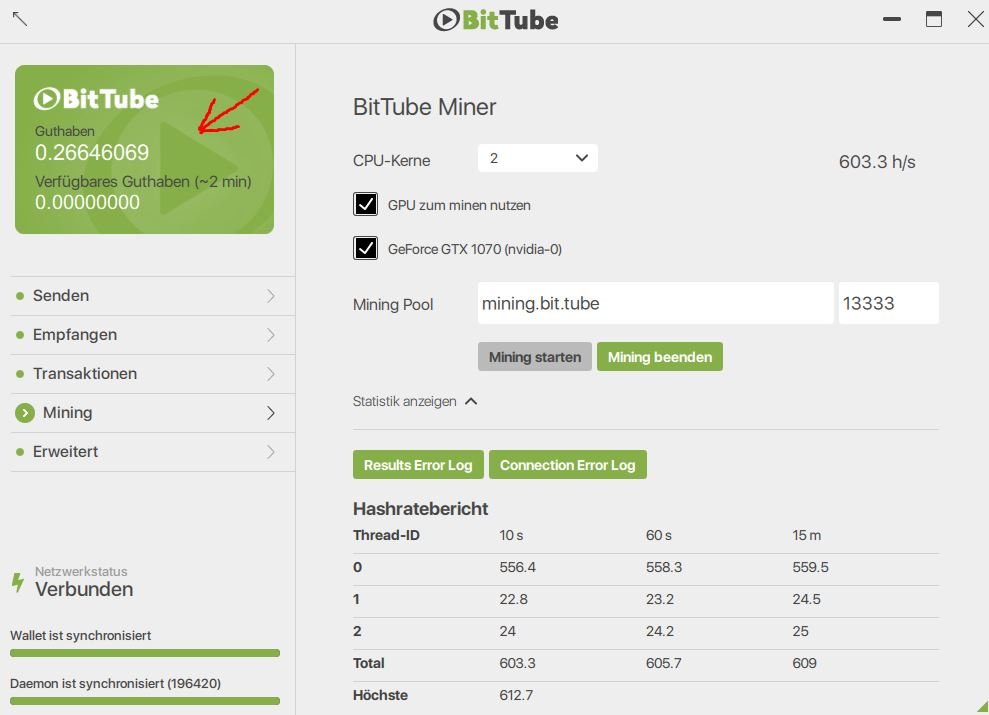Click the 'Mining beenden' button
Viewport: 989px width, 715px height.
[x=660, y=357]
